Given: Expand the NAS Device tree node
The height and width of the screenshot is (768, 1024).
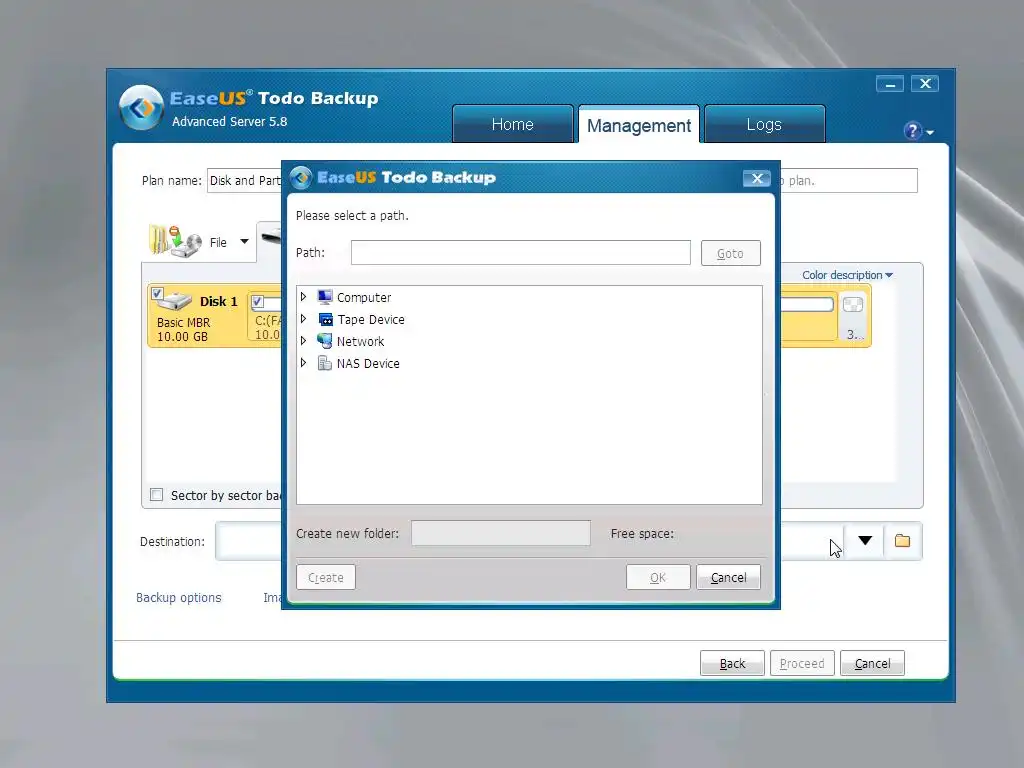Looking at the screenshot, I should [303, 363].
